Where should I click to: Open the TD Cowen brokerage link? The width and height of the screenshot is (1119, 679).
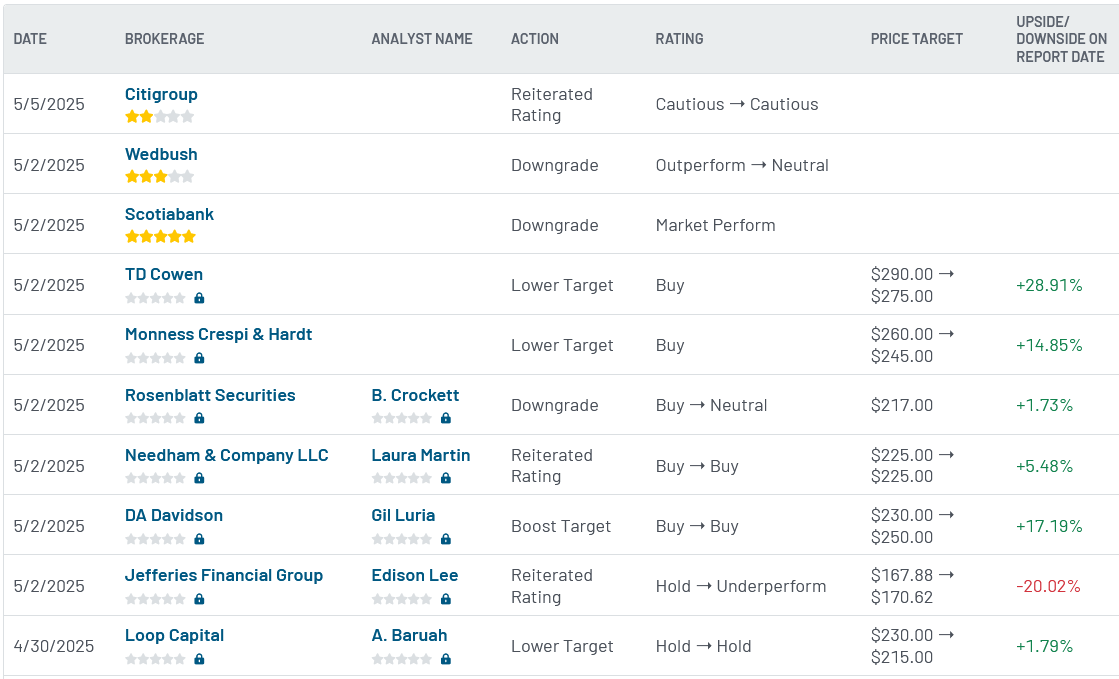(x=163, y=274)
